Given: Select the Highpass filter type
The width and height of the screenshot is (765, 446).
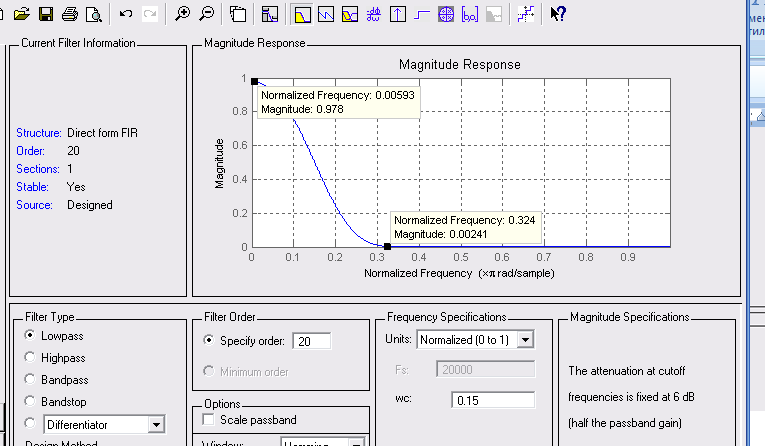Looking at the screenshot, I should click(30, 357).
